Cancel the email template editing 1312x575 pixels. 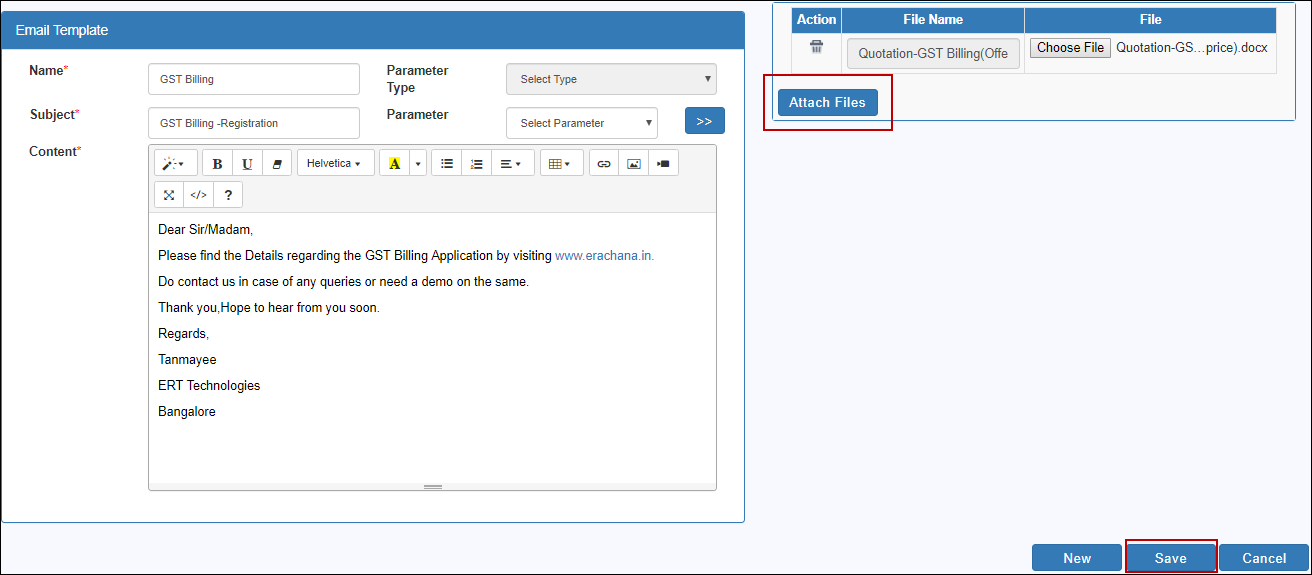click(x=1264, y=558)
